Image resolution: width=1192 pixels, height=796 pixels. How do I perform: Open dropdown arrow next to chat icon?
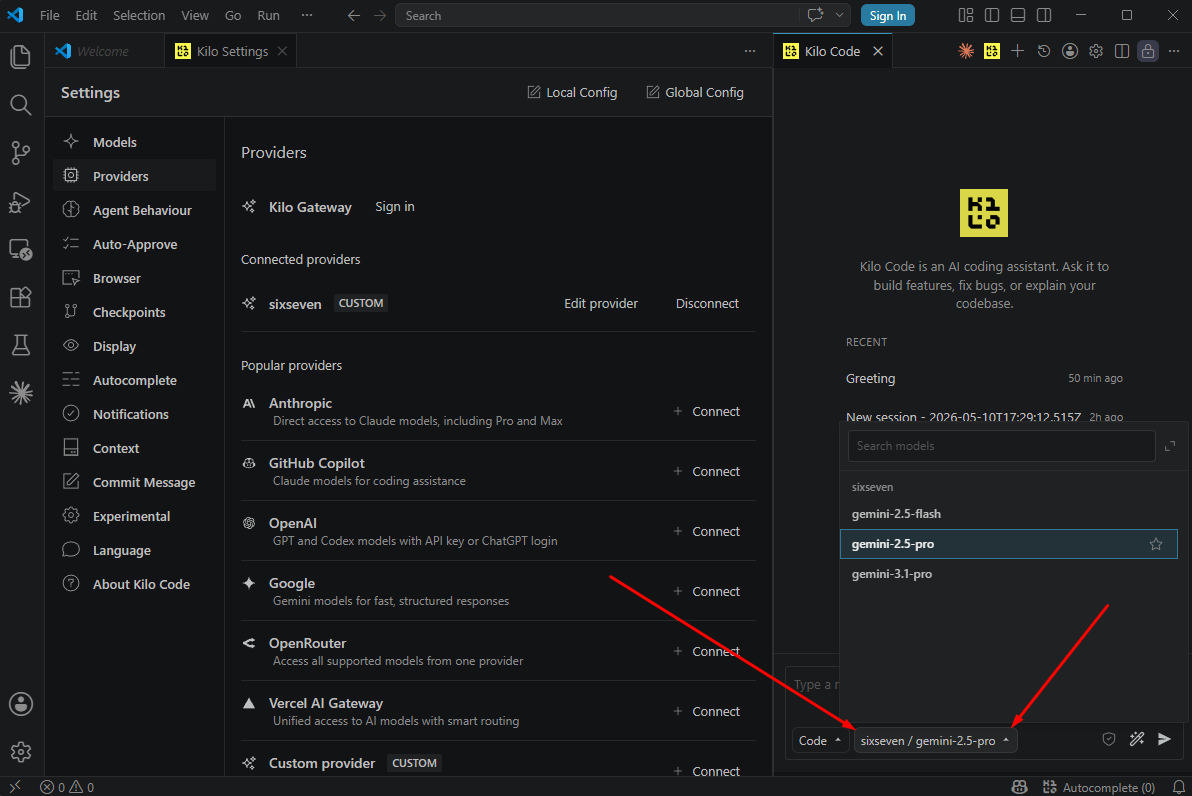click(839, 15)
